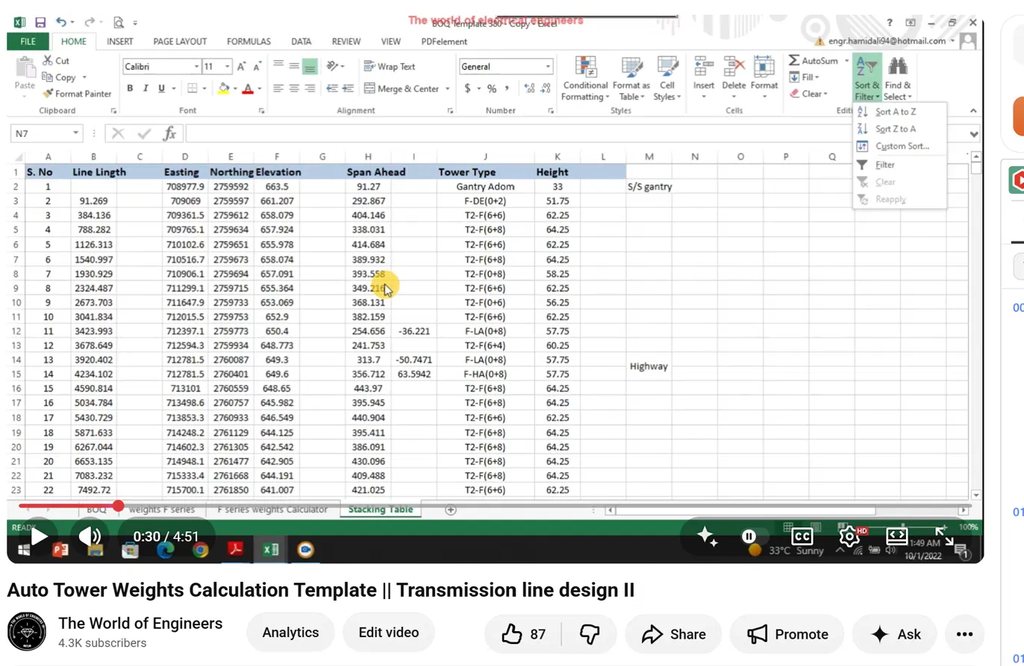
Task: Click the fx Insert Function icon
Action: (170, 133)
